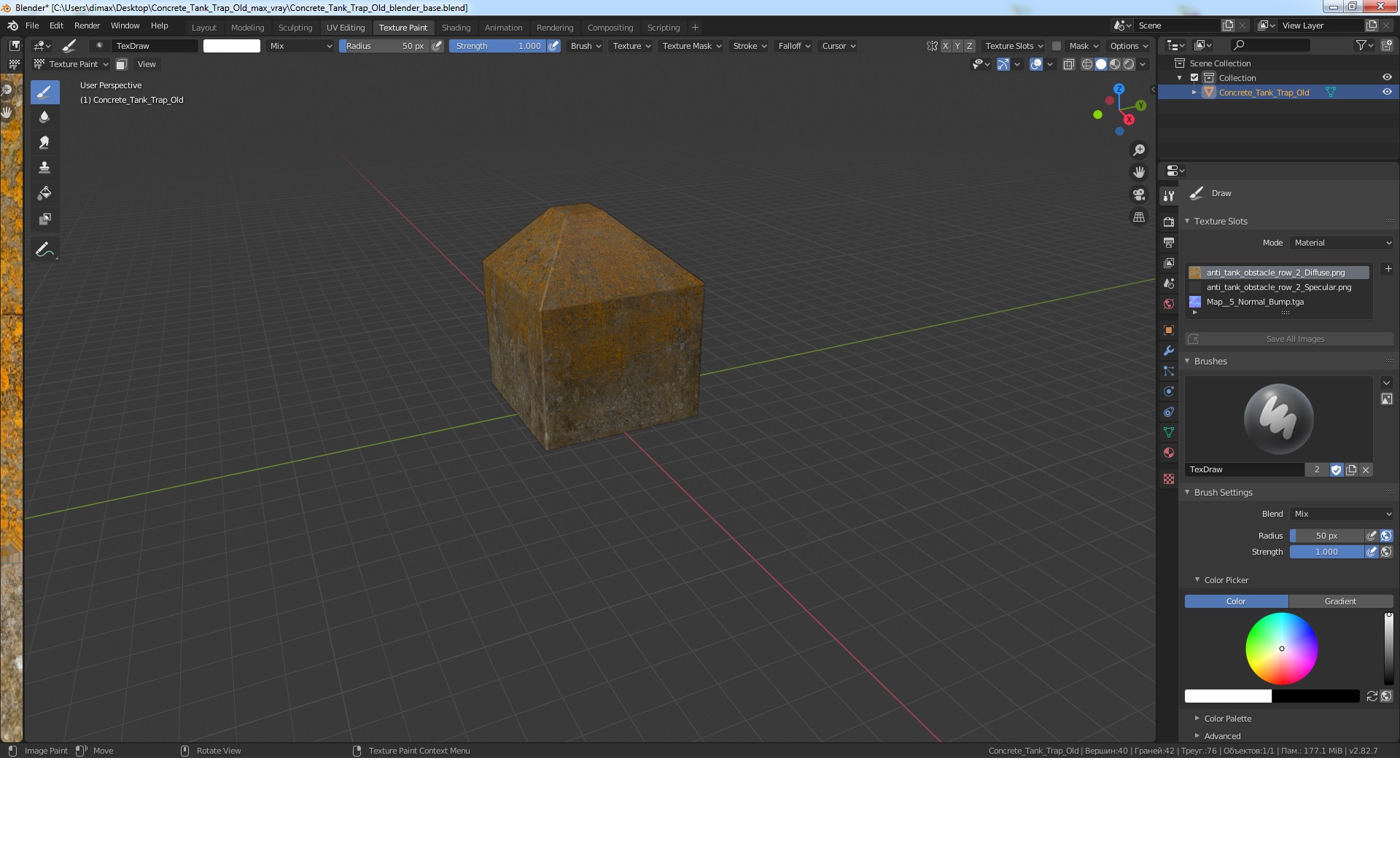Screen dimensions: 1400x844
Task: Select the Clone stamp tool
Action: 44,168
